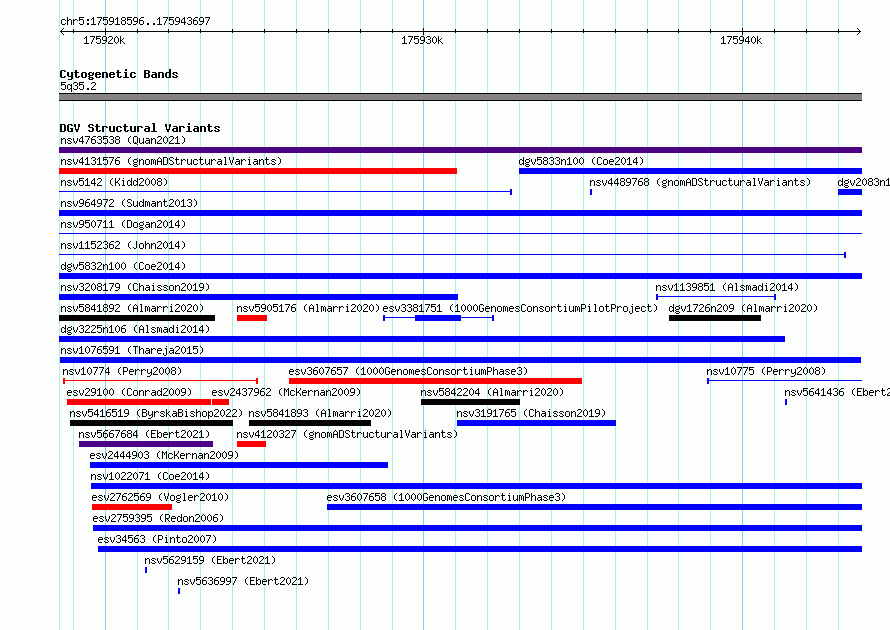Image resolution: width=890 pixels, height=630 pixels.
Task: Click the chr5:175918596..175943697 coordinates text
Action: click(x=135, y=22)
